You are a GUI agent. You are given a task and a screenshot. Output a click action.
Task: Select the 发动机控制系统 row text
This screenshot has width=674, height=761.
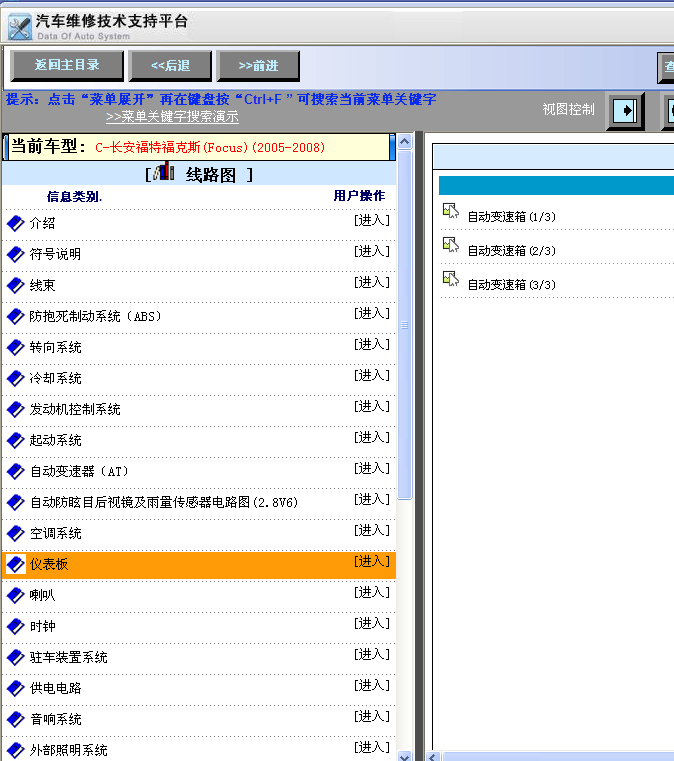[x=75, y=410]
